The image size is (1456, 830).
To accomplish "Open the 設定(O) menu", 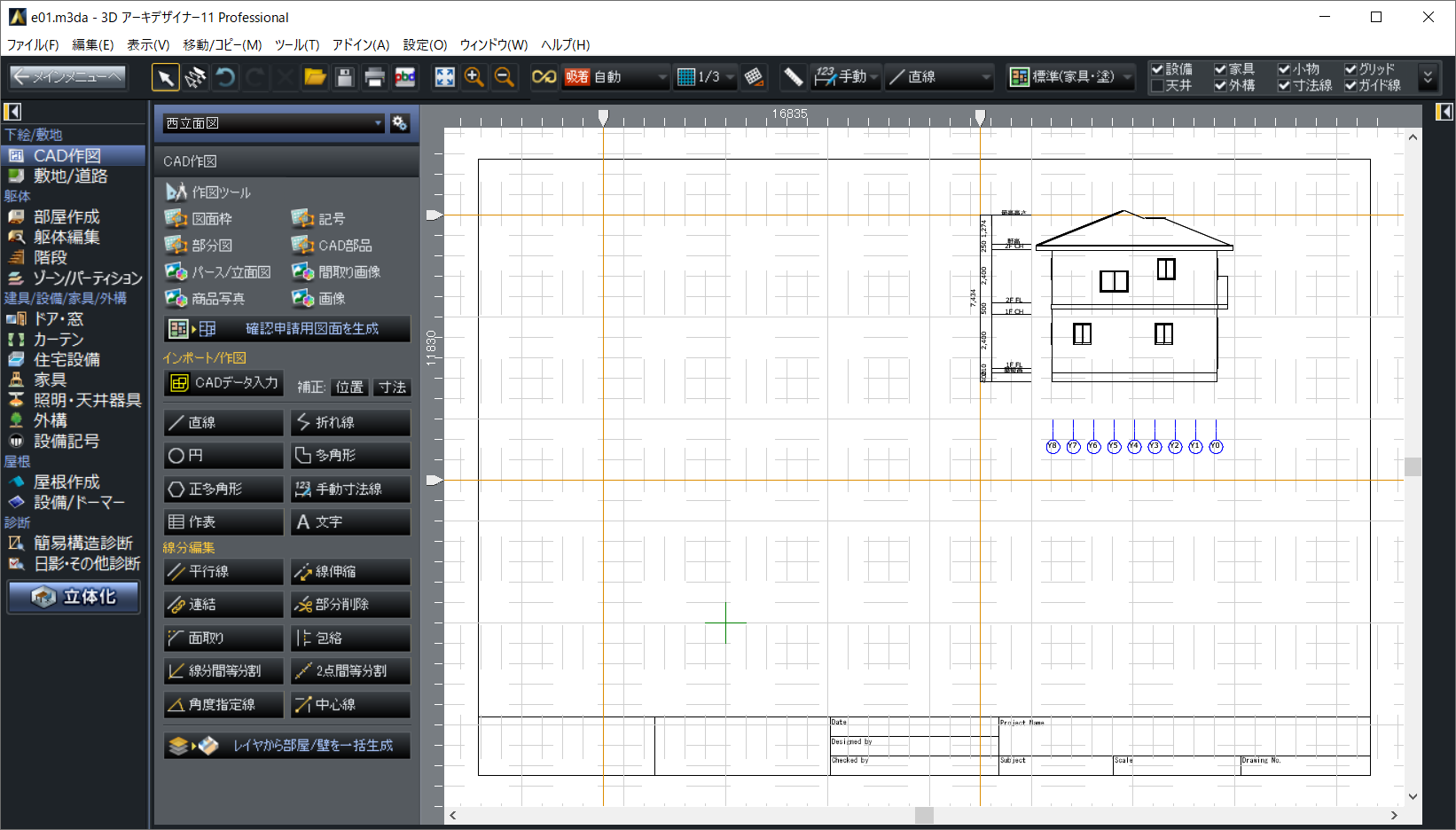I will tap(425, 44).
